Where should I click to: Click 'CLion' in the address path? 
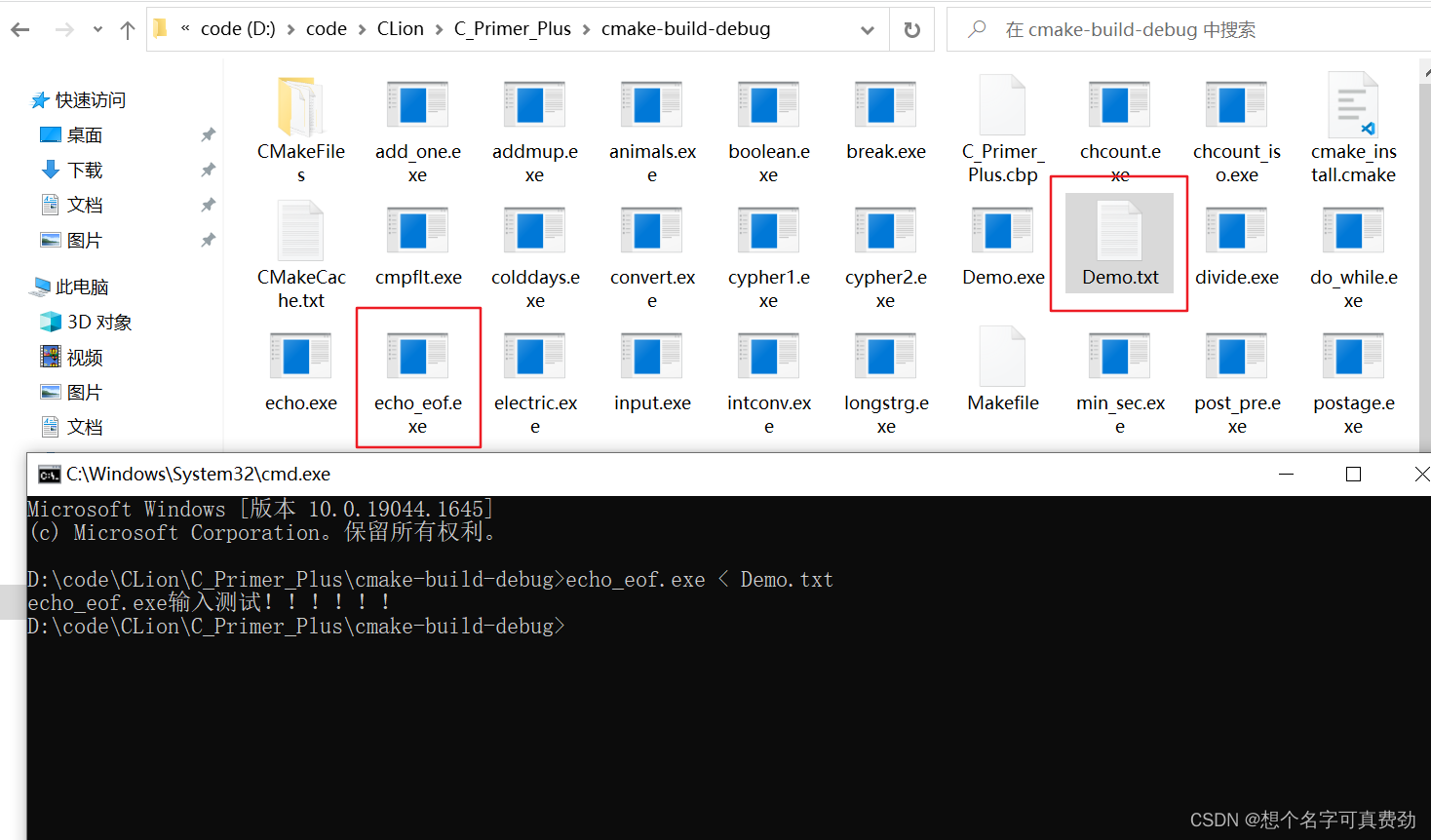tap(401, 29)
